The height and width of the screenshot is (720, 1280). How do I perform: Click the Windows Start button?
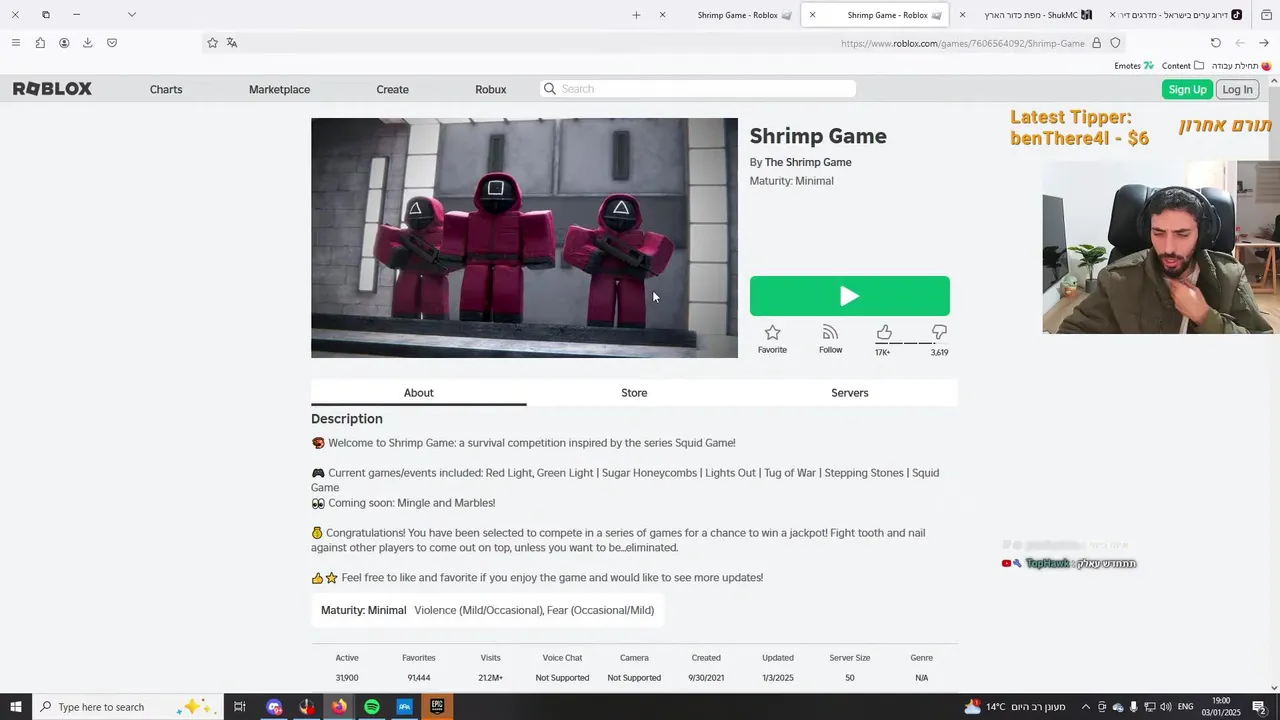coord(15,707)
